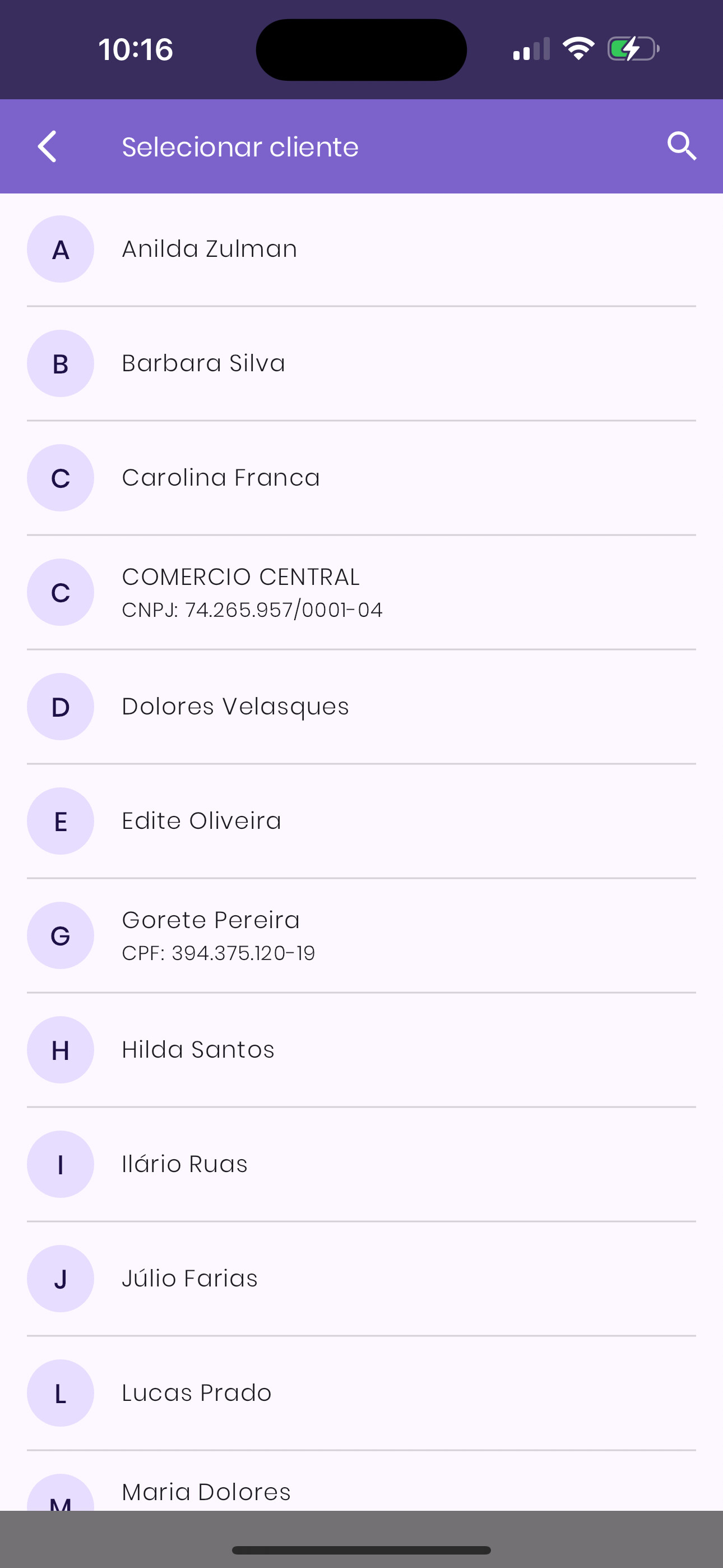Tap the J avatar beside Júlio Farias

pos(61,1279)
